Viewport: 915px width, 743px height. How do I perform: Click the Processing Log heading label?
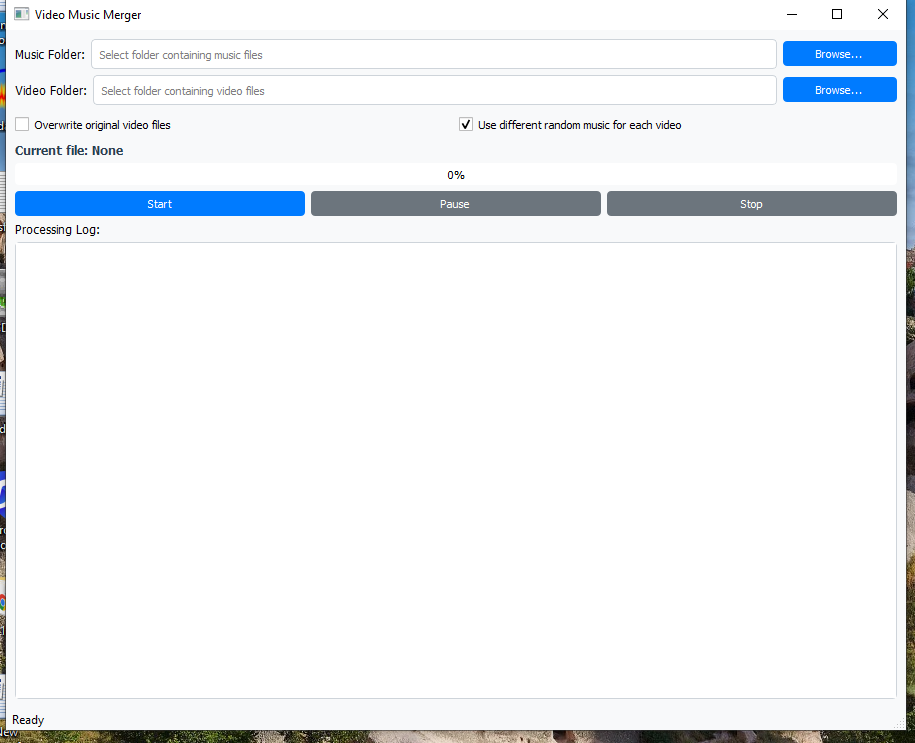point(57,230)
